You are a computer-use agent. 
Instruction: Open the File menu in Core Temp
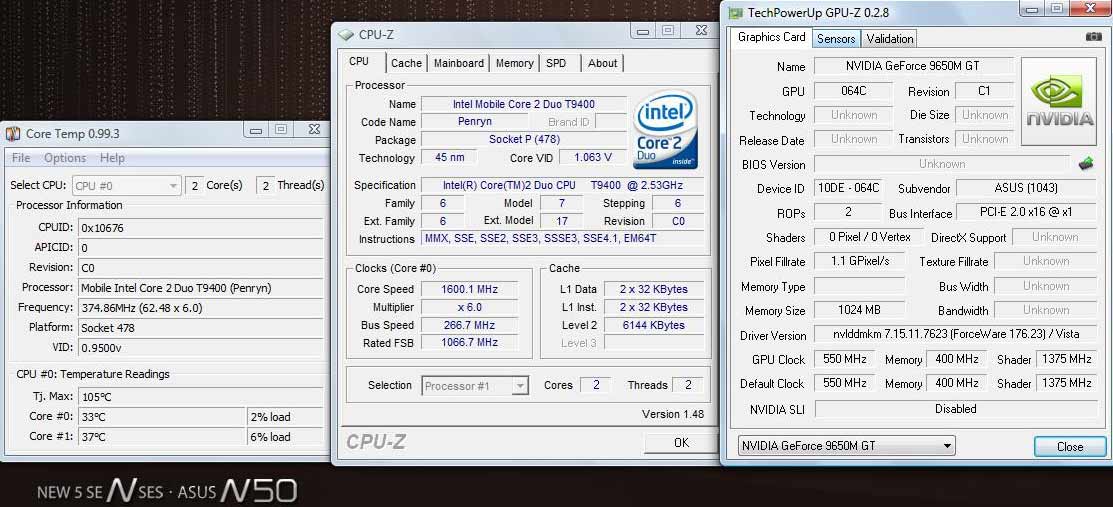(21, 158)
